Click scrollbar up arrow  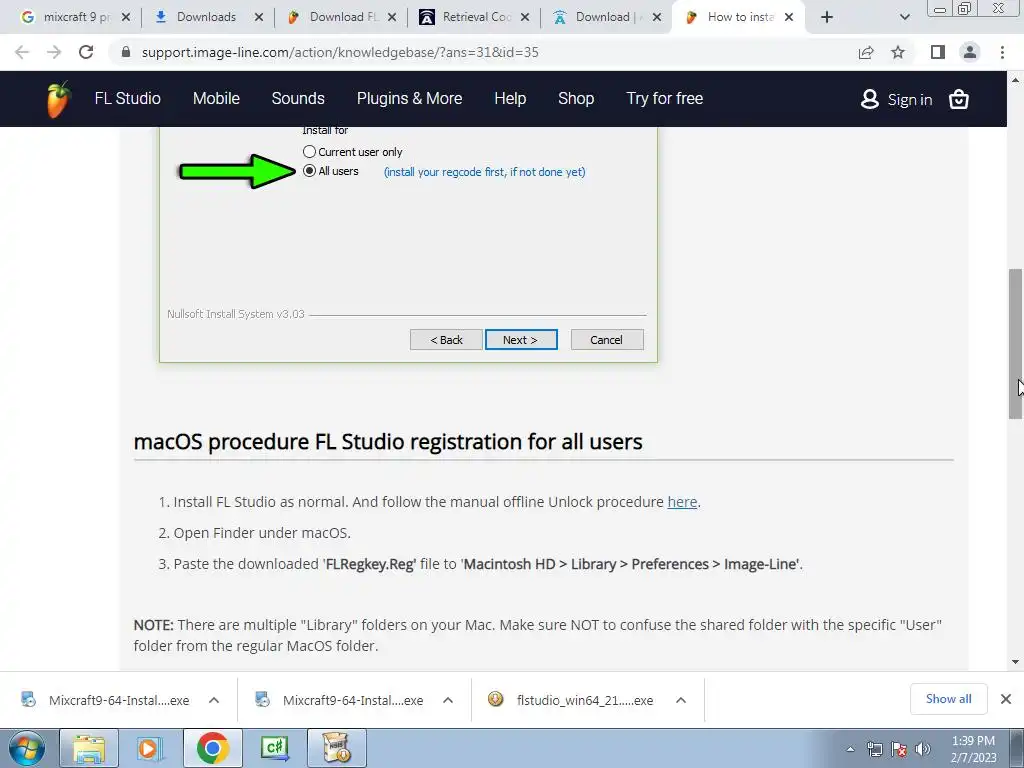pyautogui.click(x=1015, y=80)
